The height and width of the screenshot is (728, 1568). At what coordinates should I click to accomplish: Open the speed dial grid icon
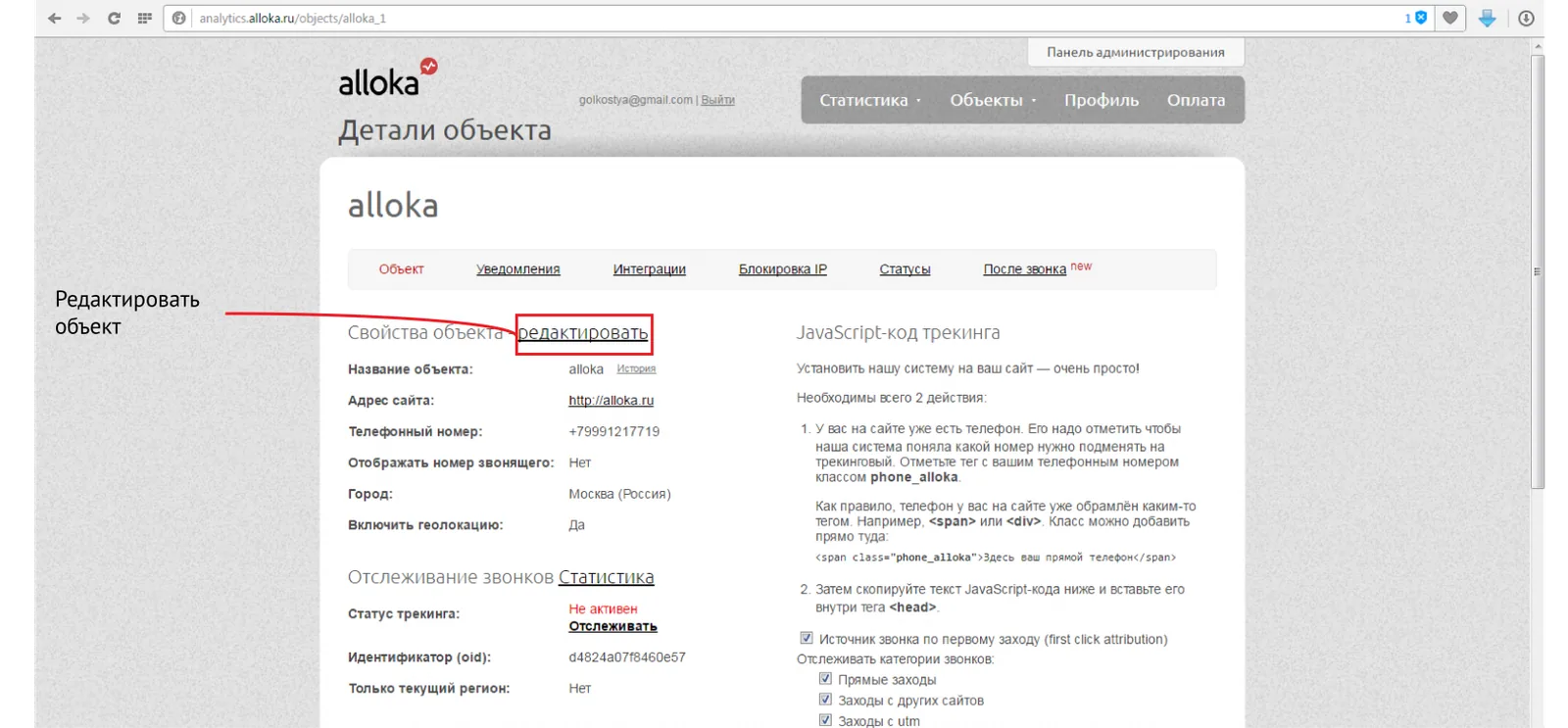coord(144,18)
